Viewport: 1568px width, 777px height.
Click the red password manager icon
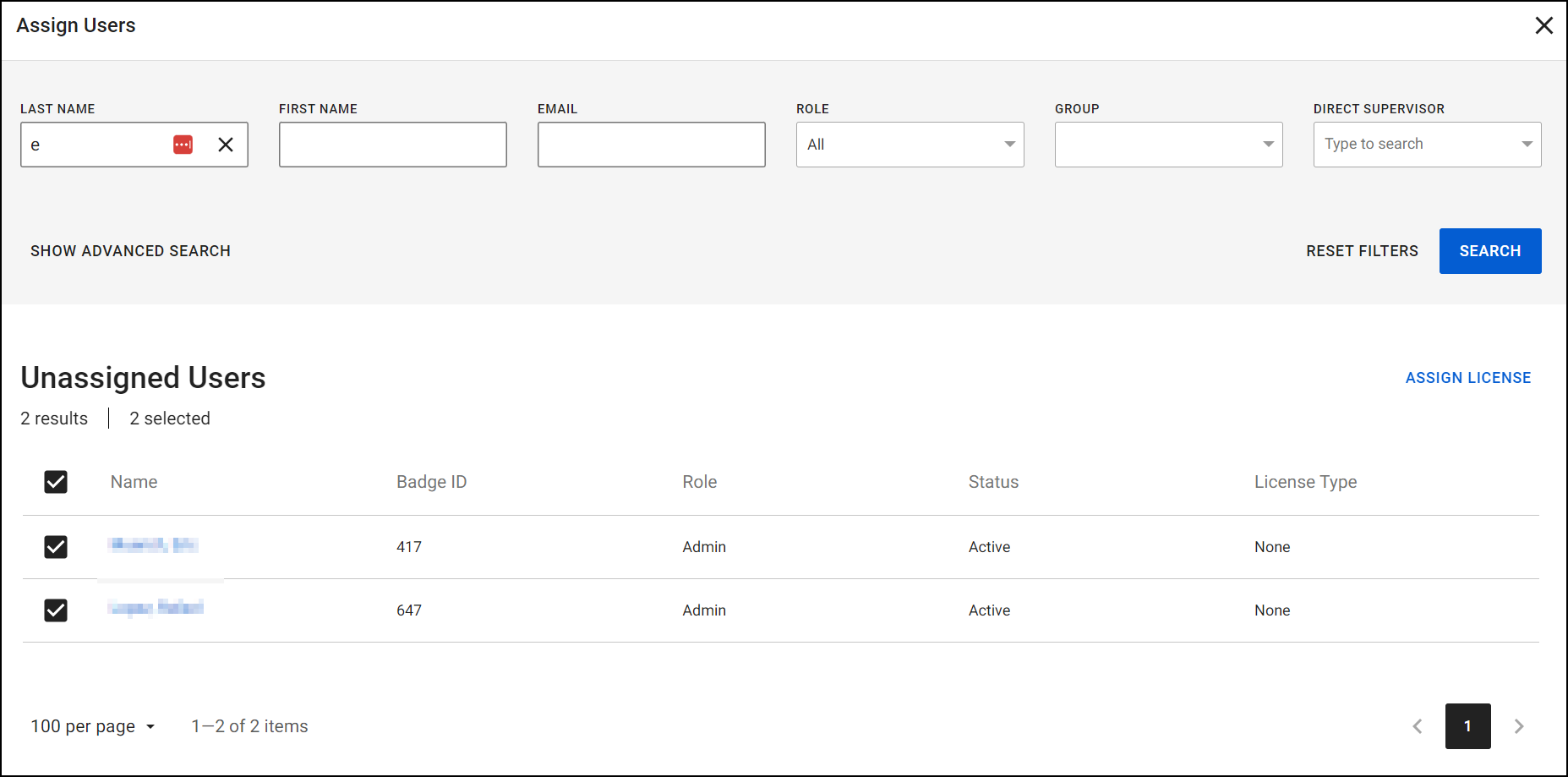183,145
